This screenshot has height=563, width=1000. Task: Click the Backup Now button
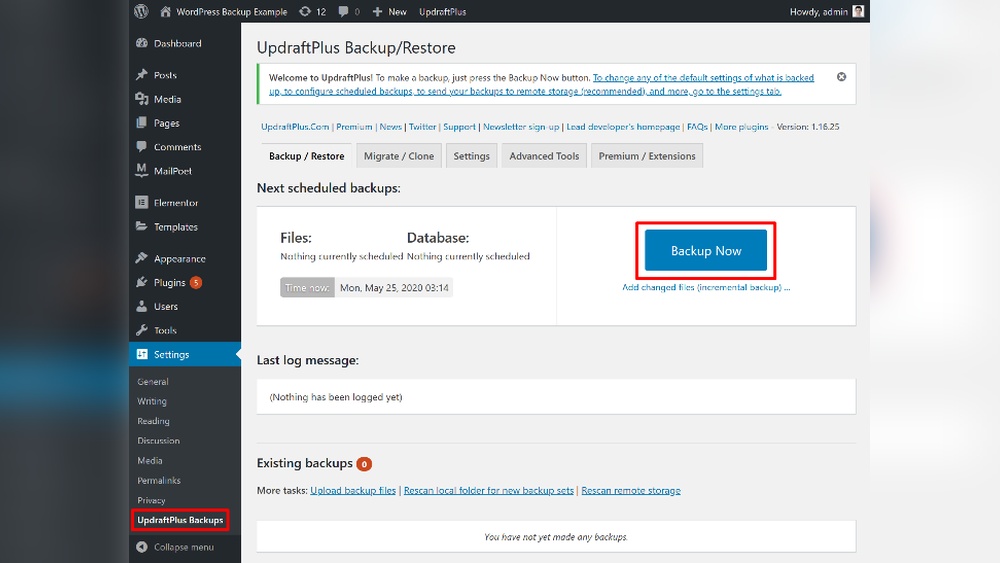pos(706,251)
